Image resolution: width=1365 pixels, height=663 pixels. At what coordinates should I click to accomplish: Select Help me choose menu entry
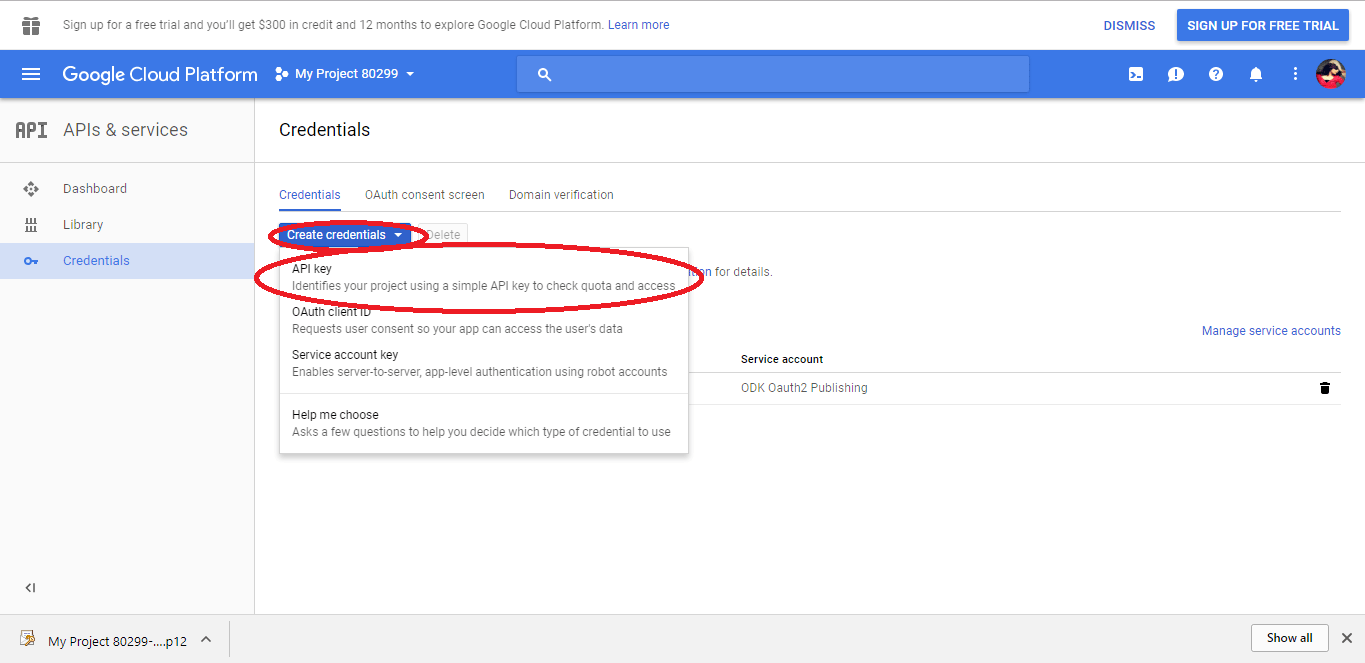[484, 423]
